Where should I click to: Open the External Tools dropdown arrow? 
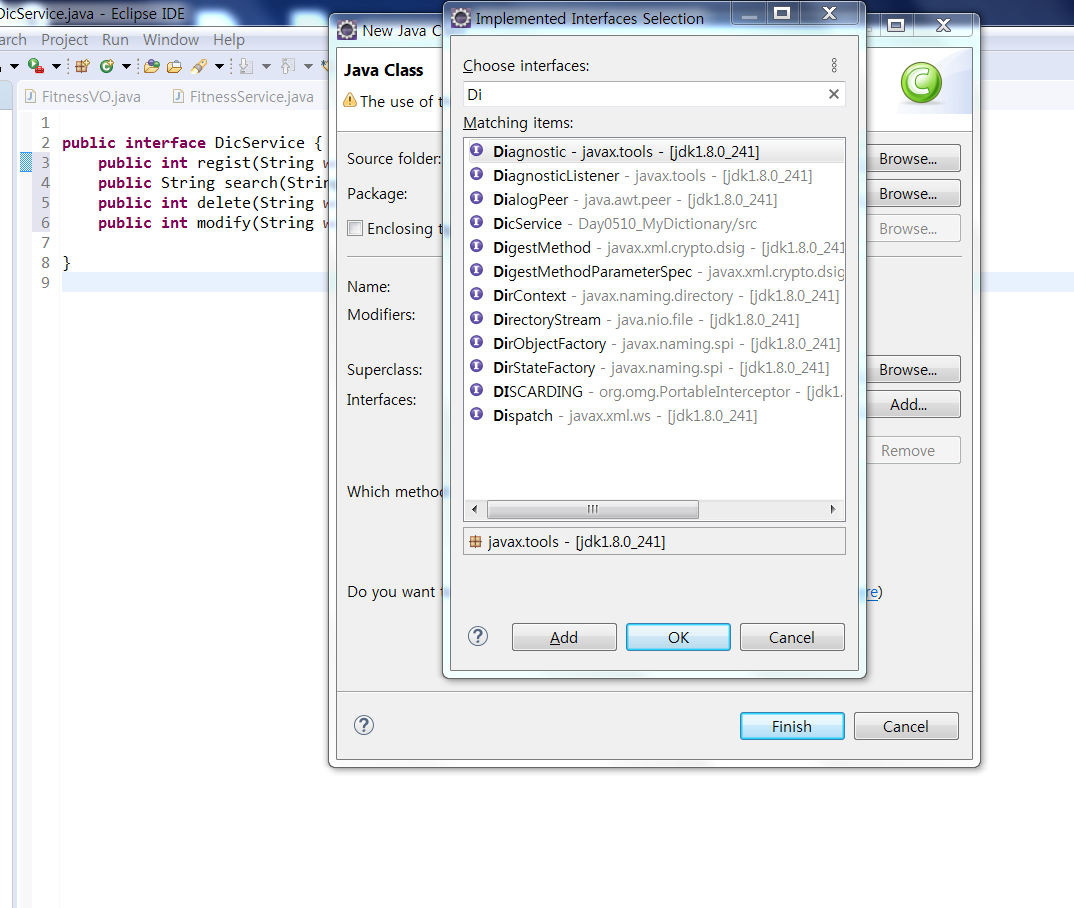[x=57, y=66]
